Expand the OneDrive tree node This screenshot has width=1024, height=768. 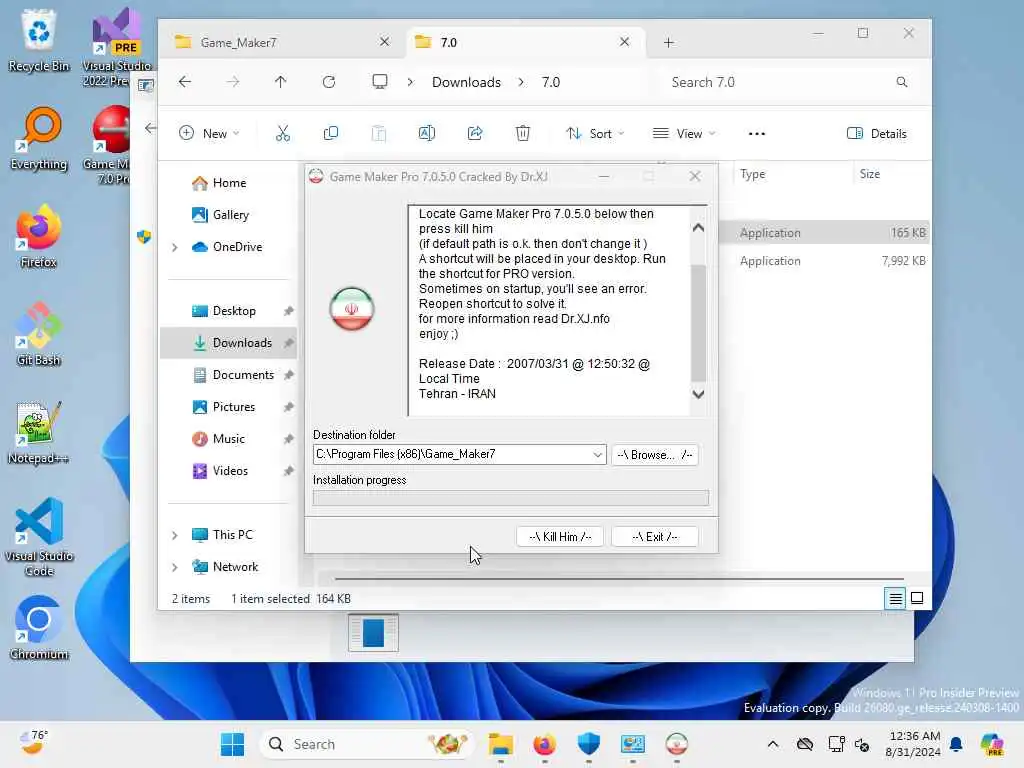174,247
